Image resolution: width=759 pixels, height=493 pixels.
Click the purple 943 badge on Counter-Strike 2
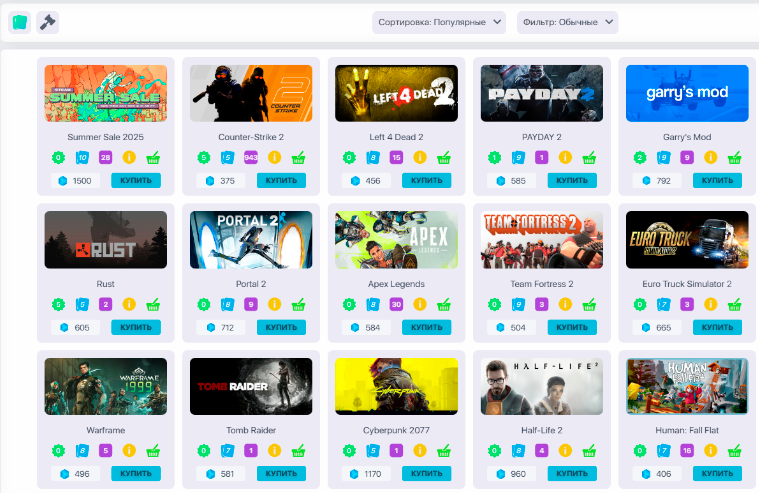coord(251,157)
